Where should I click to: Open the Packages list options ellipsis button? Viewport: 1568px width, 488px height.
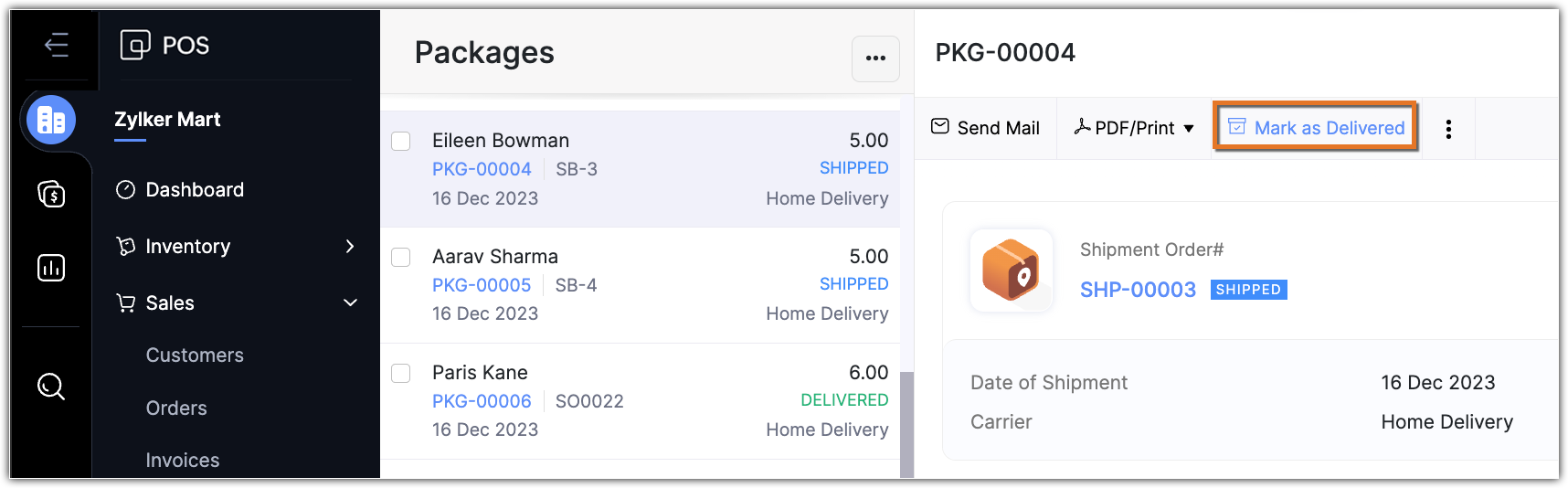point(875,58)
